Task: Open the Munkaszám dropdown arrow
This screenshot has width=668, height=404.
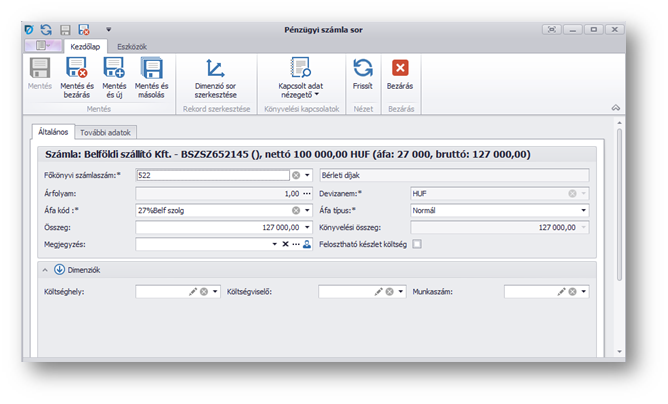Action: 583,292
